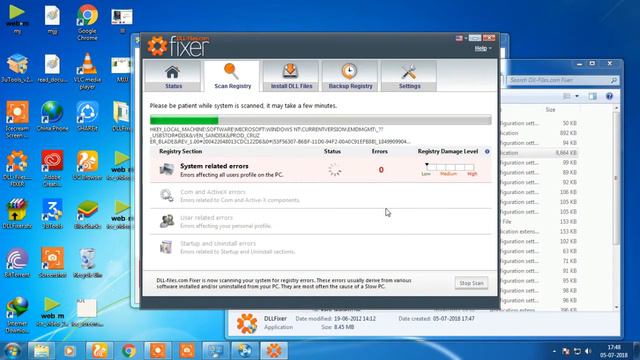Open Explorer help question mark icon
The image size is (640, 360).
[609, 96]
